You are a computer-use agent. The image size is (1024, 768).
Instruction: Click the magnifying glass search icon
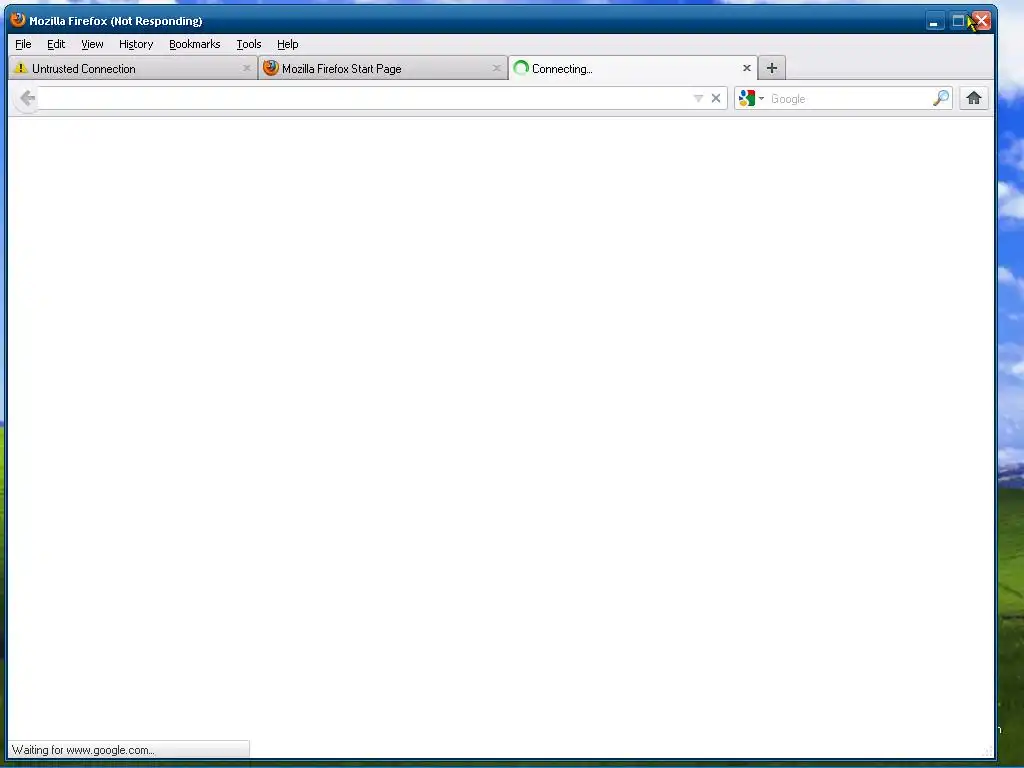click(x=940, y=99)
